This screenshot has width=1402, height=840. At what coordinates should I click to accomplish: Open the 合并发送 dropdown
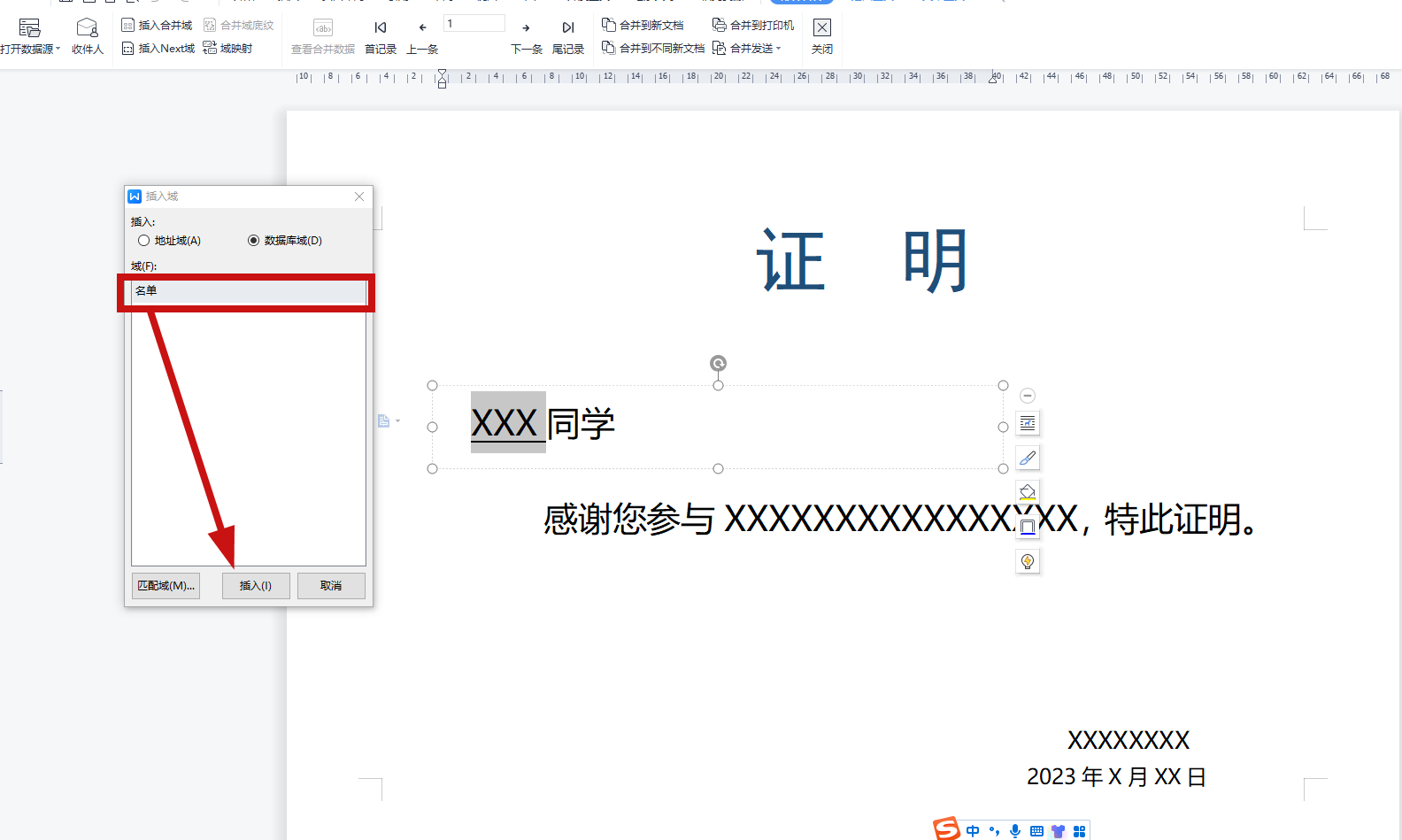(747, 48)
